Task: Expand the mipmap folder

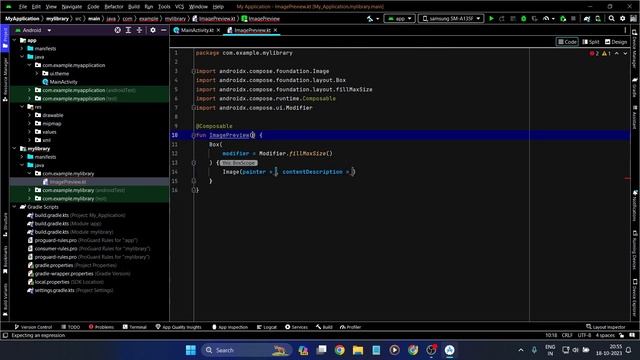Action: pos(29,123)
